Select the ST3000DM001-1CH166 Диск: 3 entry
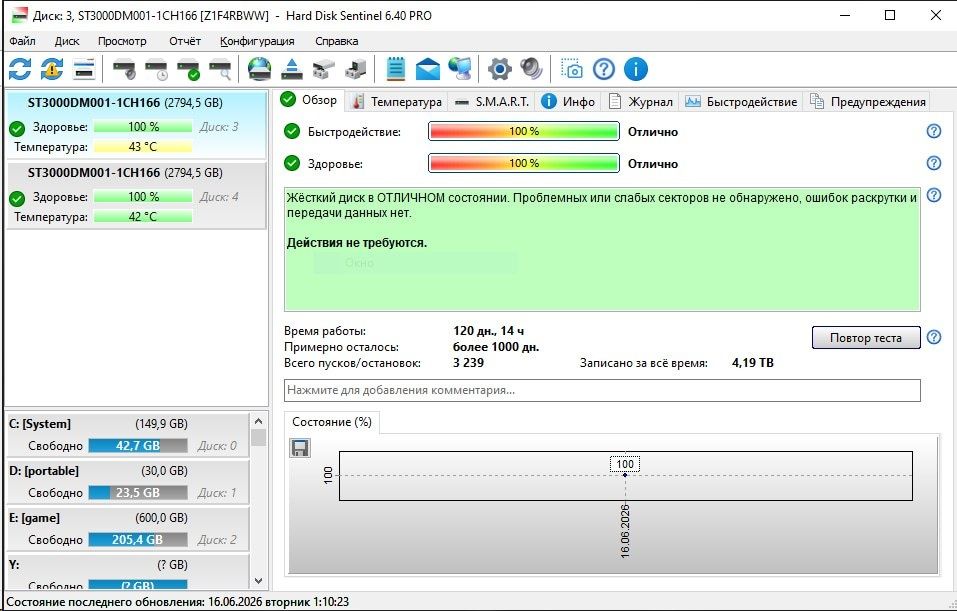 pyautogui.click(x=135, y=125)
